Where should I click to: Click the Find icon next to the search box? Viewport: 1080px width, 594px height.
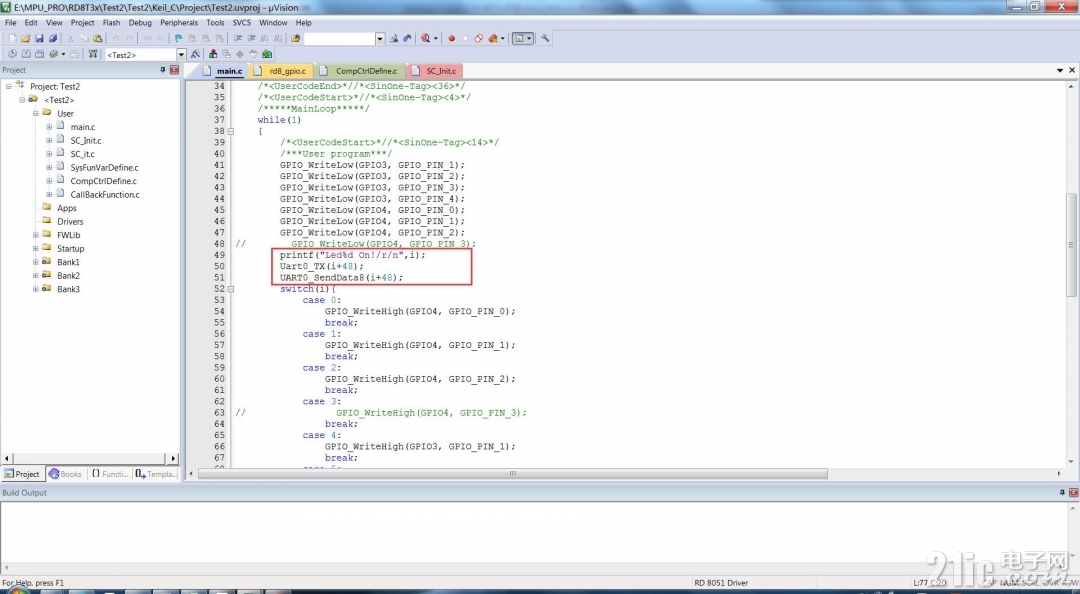(x=393, y=39)
